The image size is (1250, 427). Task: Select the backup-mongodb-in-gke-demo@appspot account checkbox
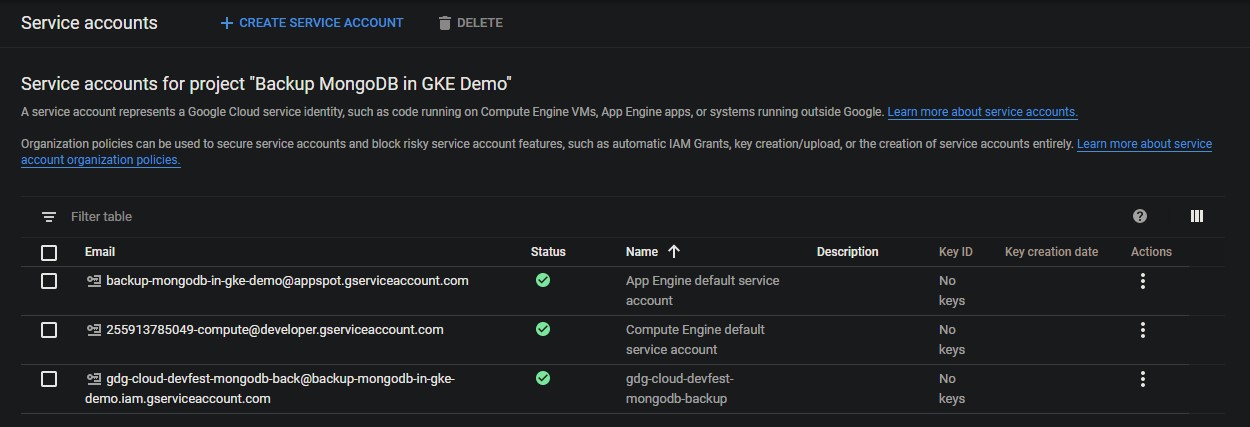[x=49, y=281]
